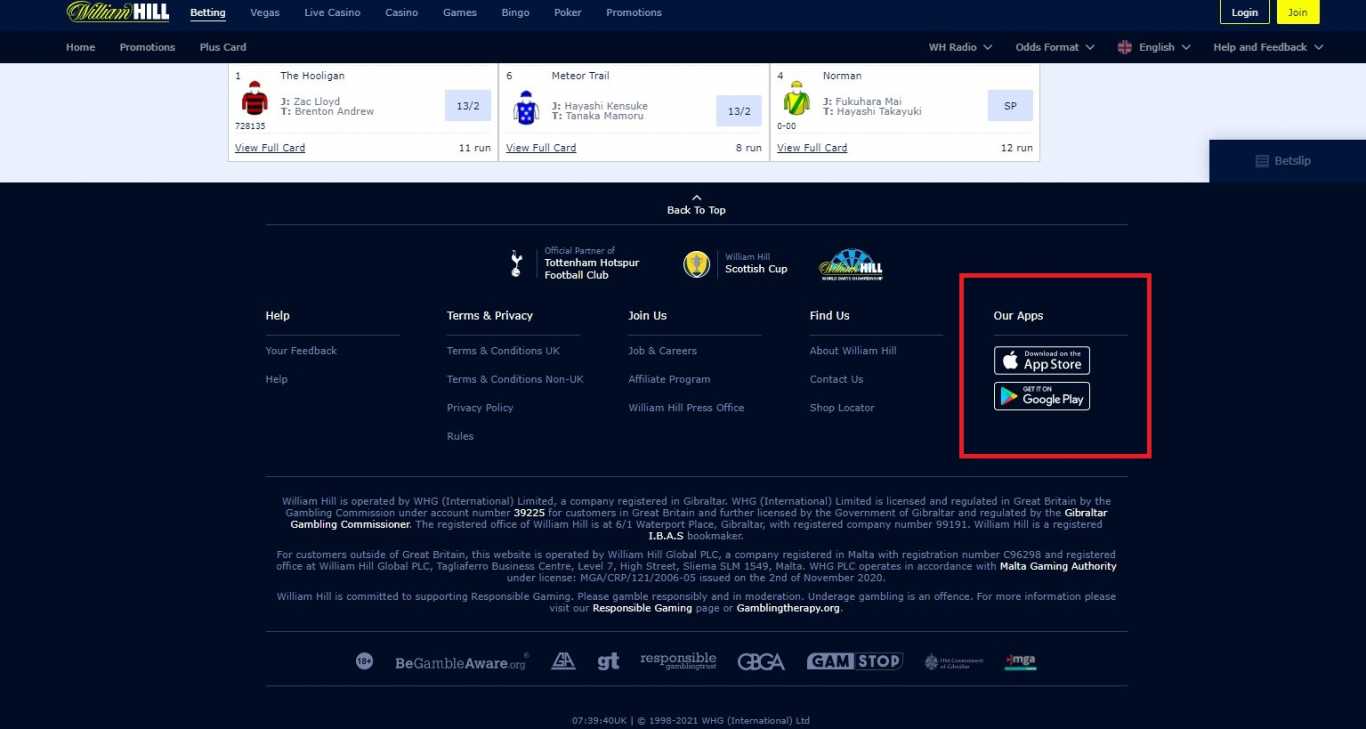Click the mga logo
Screen dimensions: 1366x729
(1021, 661)
